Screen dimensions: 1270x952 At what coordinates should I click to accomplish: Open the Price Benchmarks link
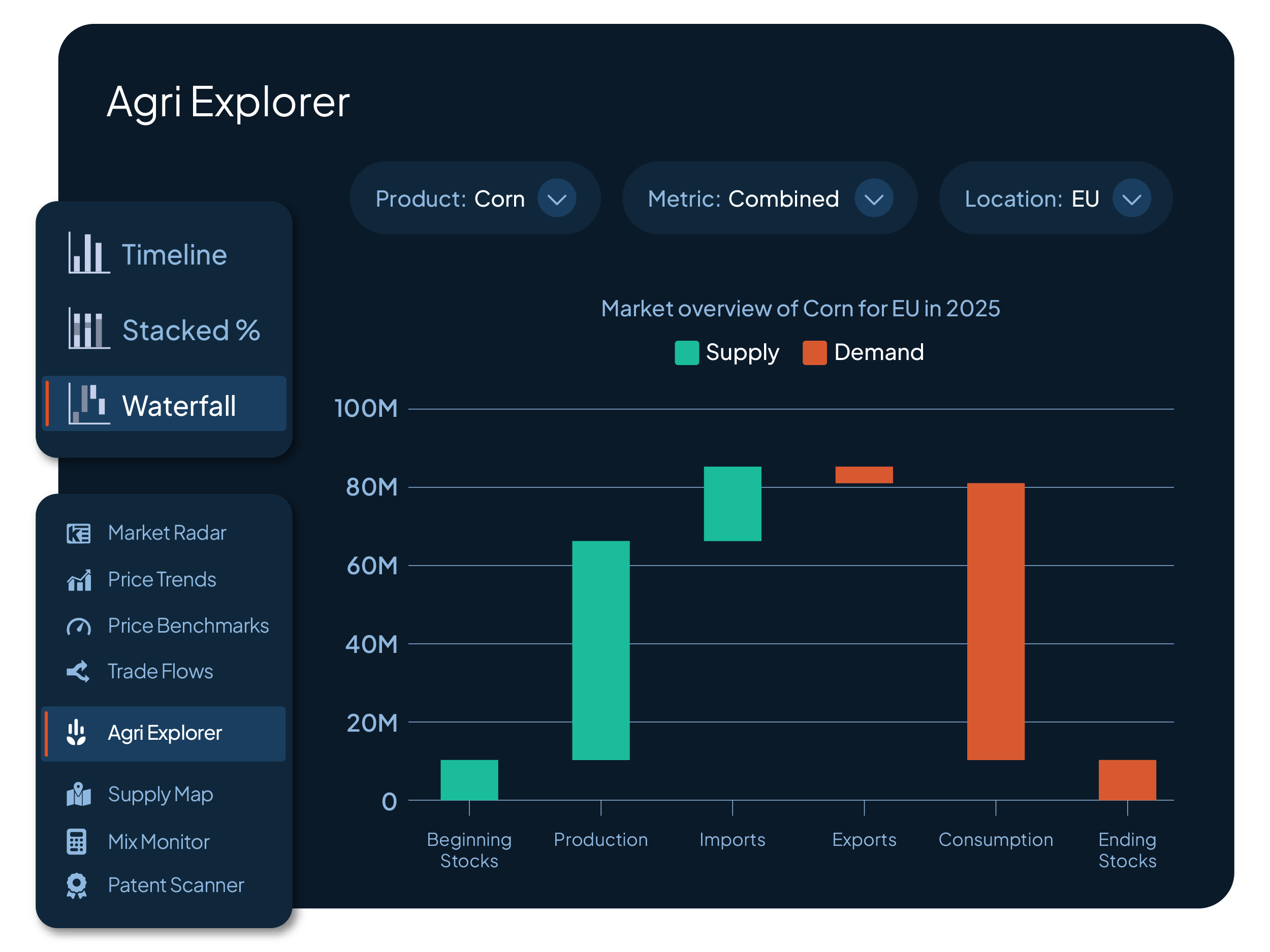[188, 626]
